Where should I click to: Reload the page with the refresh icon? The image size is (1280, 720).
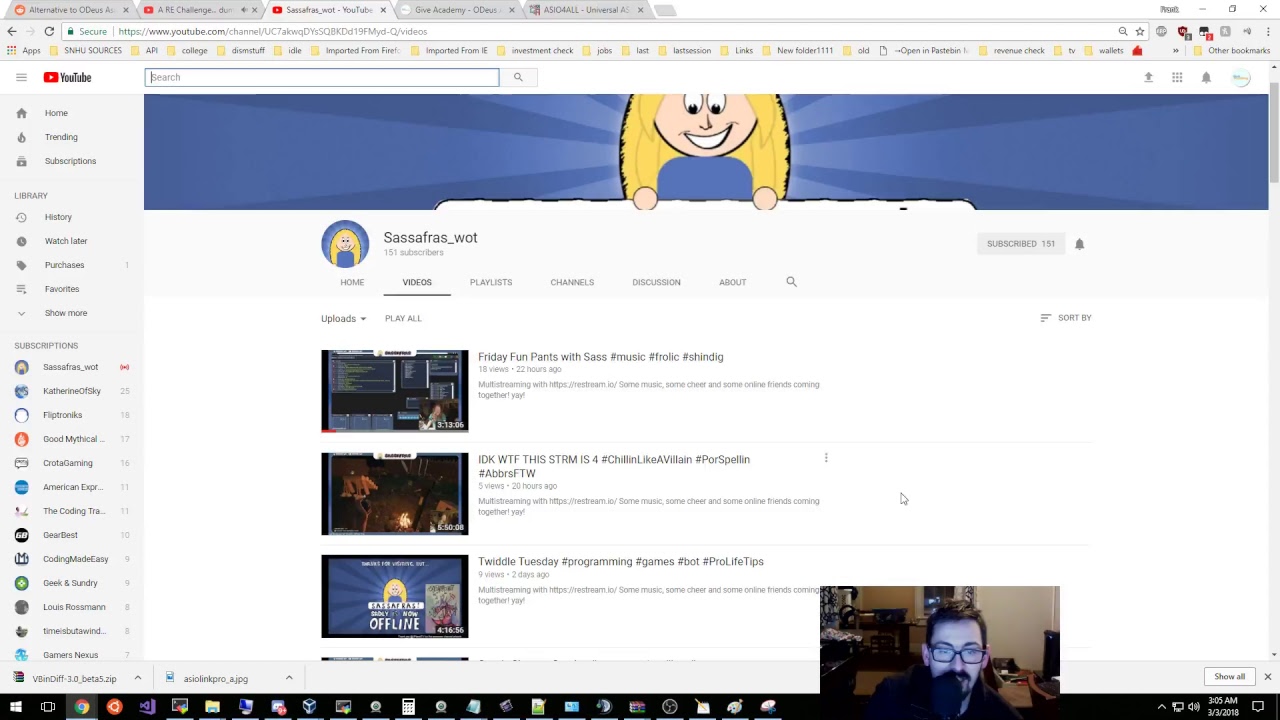[x=48, y=31]
